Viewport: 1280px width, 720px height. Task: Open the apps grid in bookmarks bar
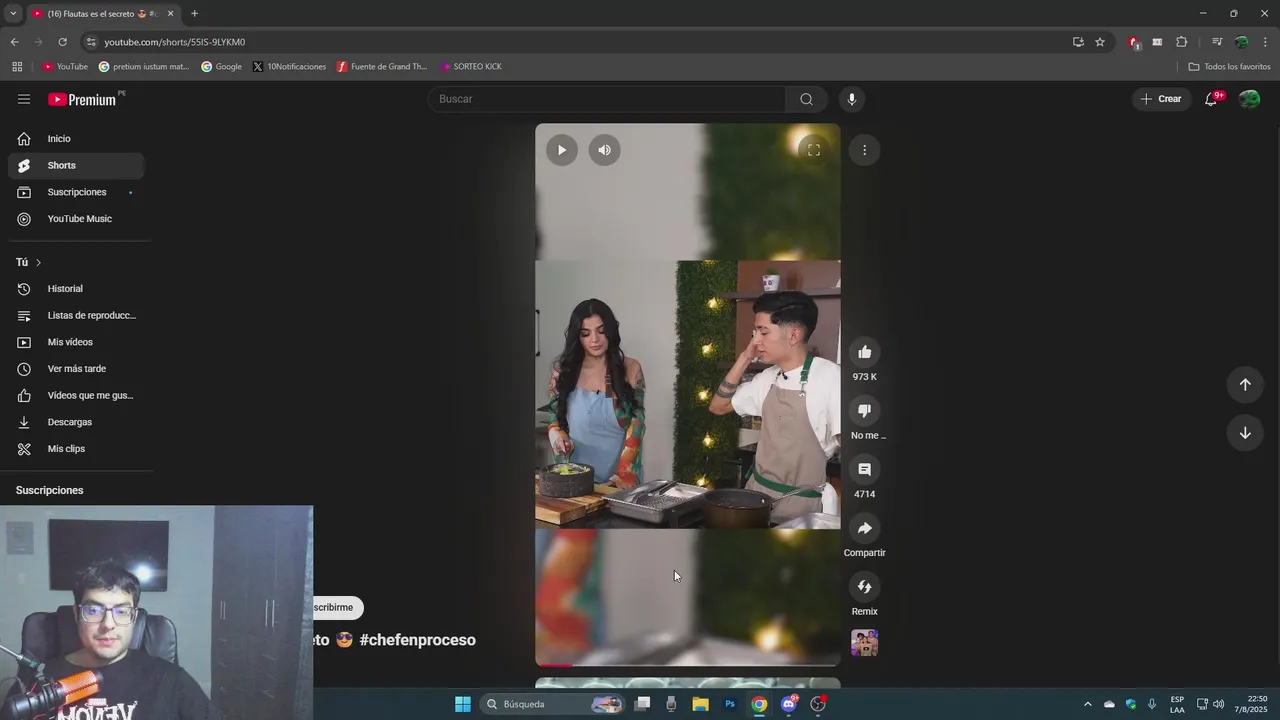pos(17,67)
